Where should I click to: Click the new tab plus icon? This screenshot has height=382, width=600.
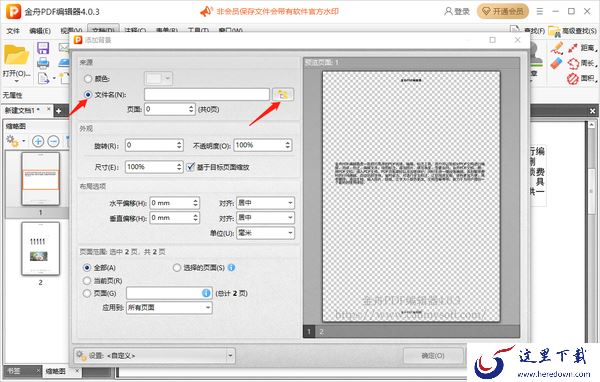[59, 111]
